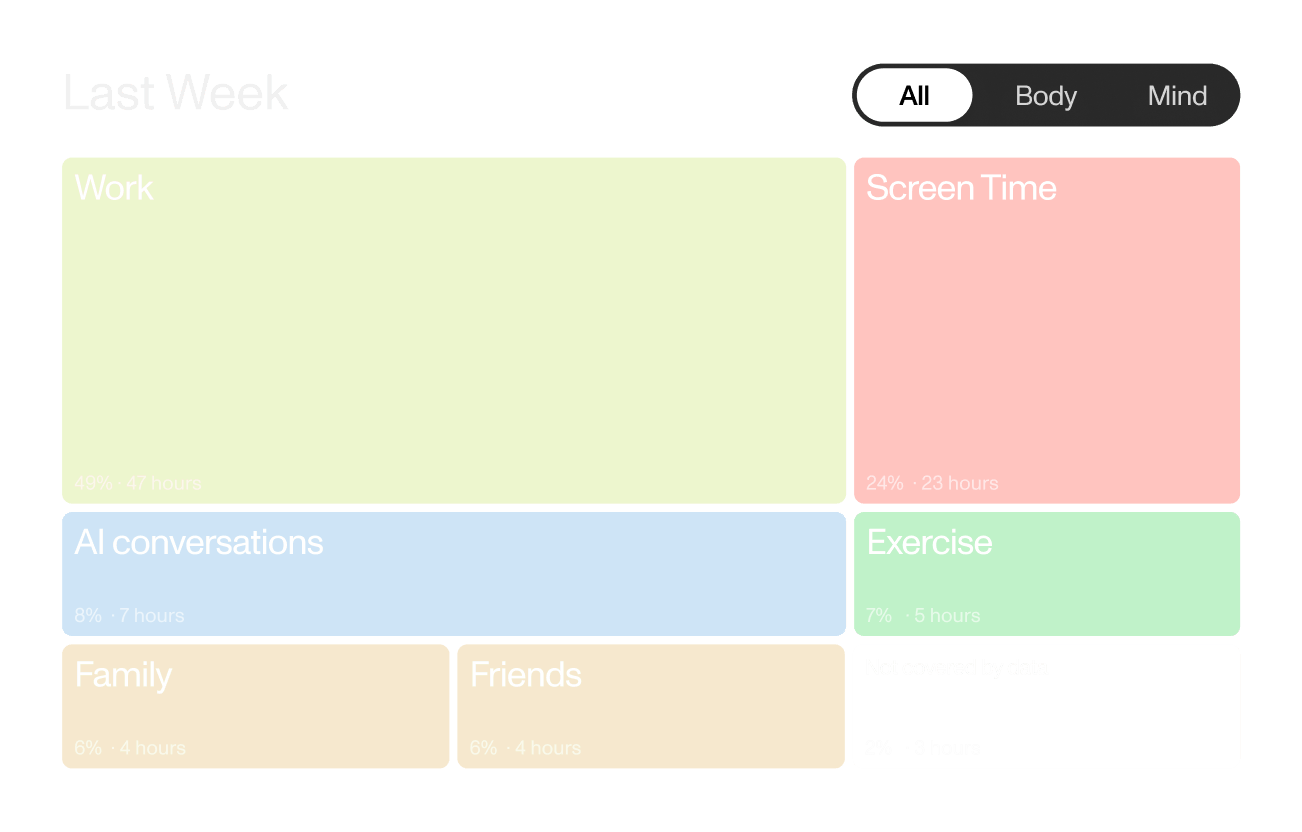Switch to the Mind tab
This screenshot has width=1302, height=832.
[1177, 96]
